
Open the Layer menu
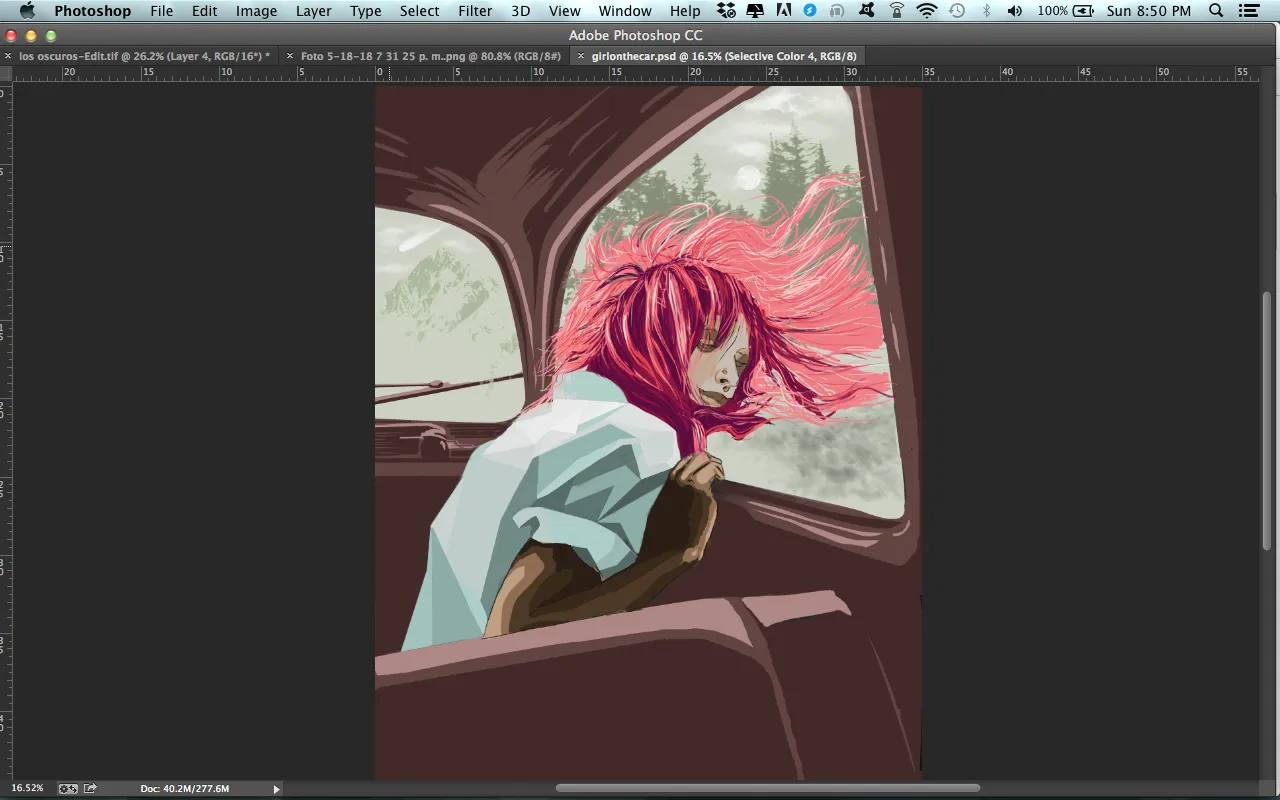(x=313, y=11)
